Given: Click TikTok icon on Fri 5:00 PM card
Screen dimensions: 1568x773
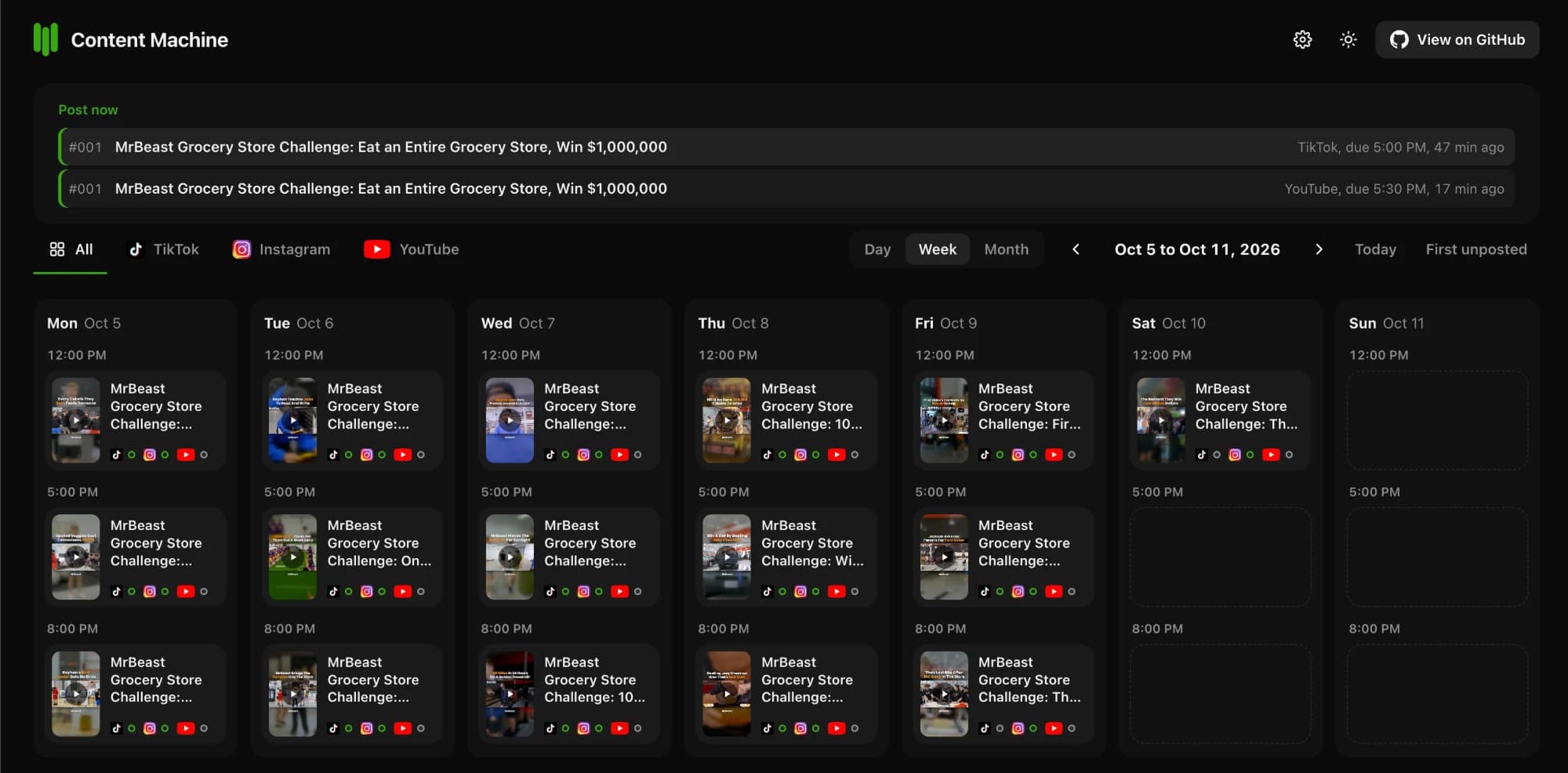Looking at the screenshot, I should [985, 592].
